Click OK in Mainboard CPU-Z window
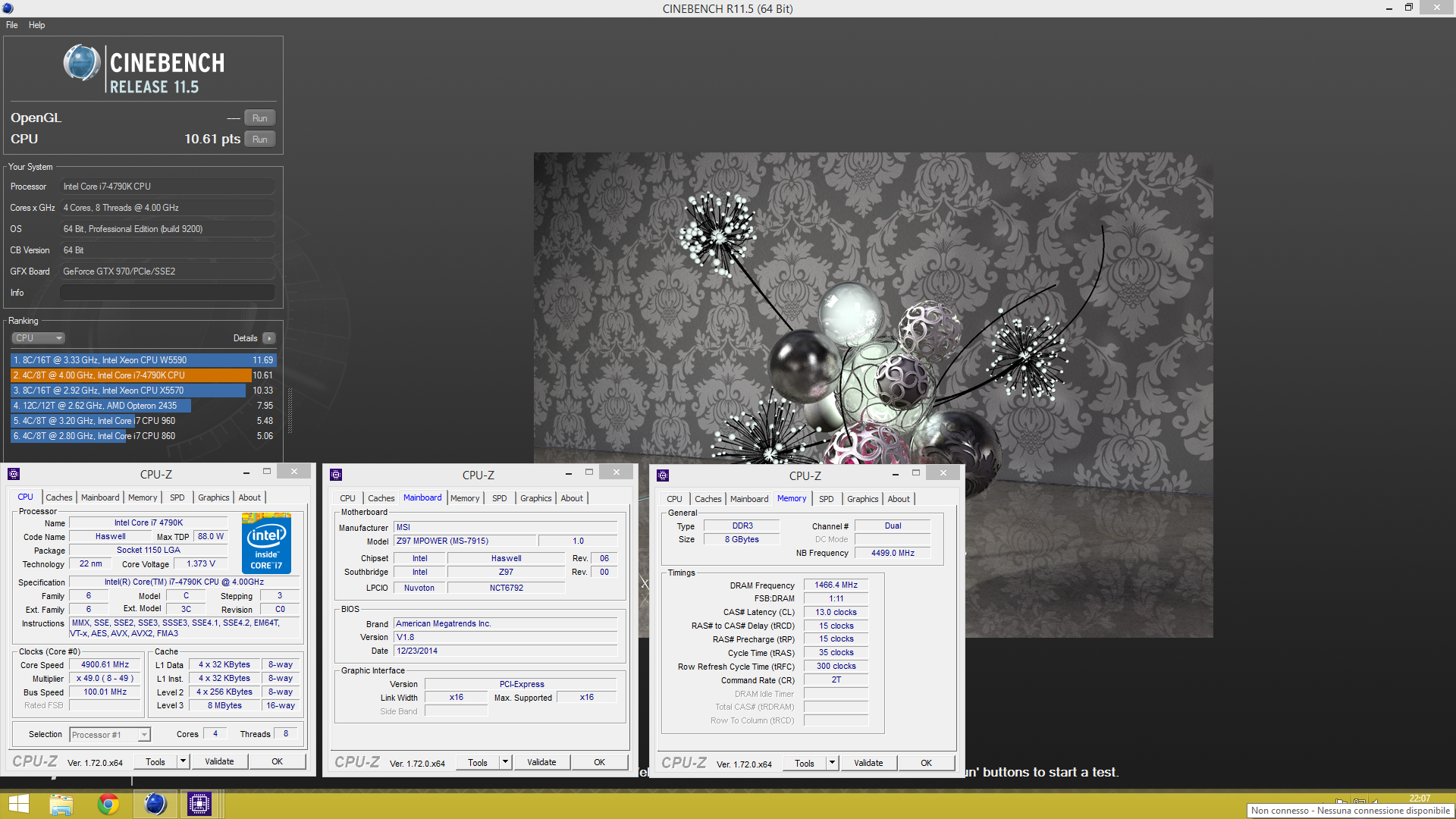Viewport: 1456px width, 819px height. pyautogui.click(x=600, y=762)
